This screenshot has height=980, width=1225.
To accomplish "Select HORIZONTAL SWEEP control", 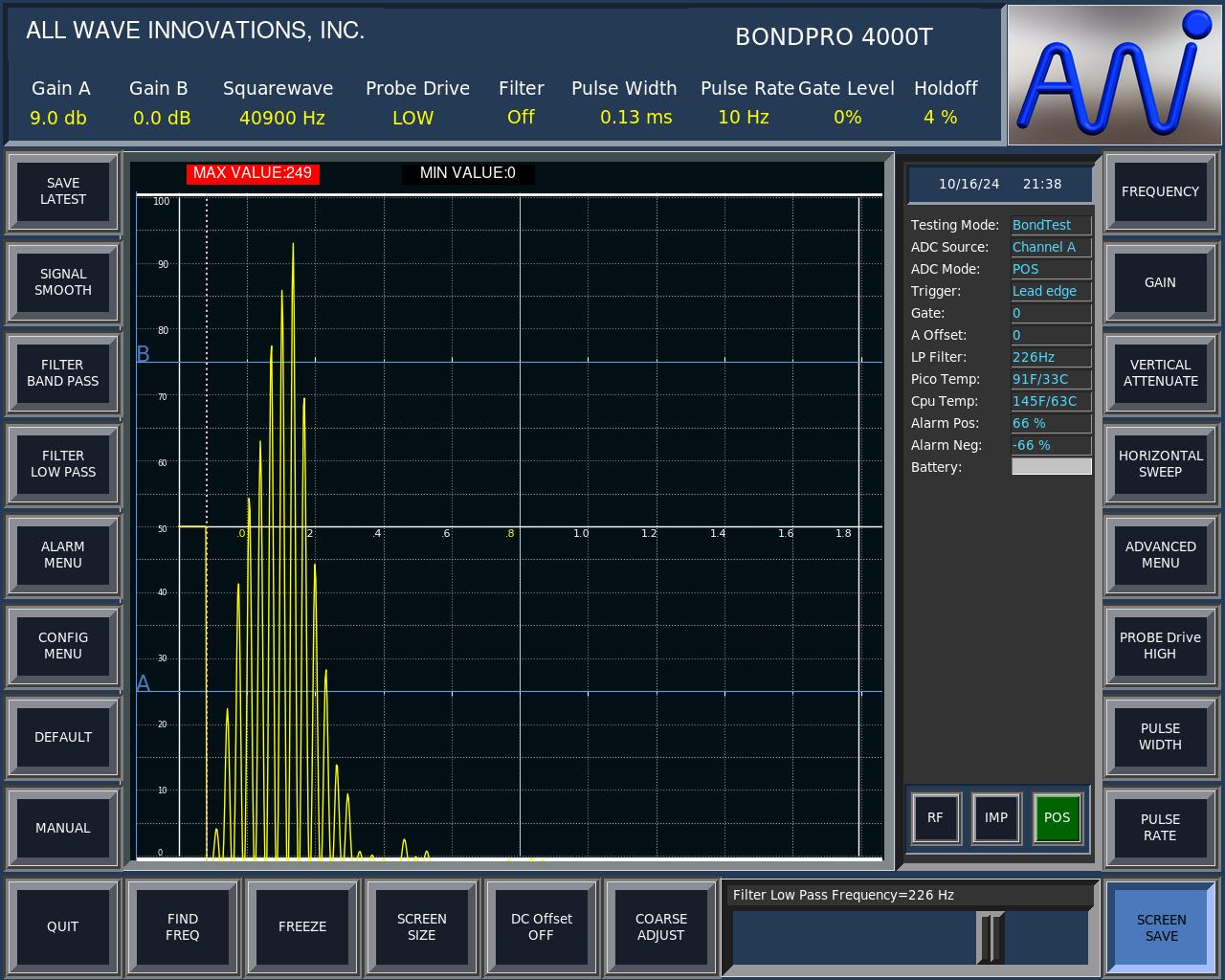I will tap(1161, 464).
